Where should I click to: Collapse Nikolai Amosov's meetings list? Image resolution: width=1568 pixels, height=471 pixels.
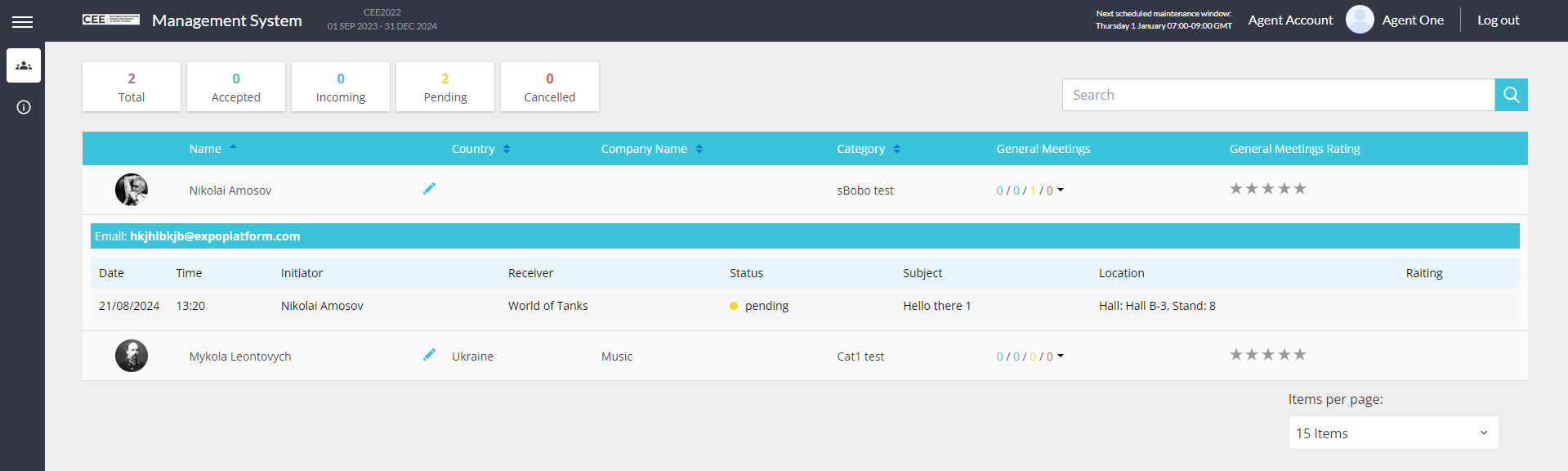point(1061,191)
